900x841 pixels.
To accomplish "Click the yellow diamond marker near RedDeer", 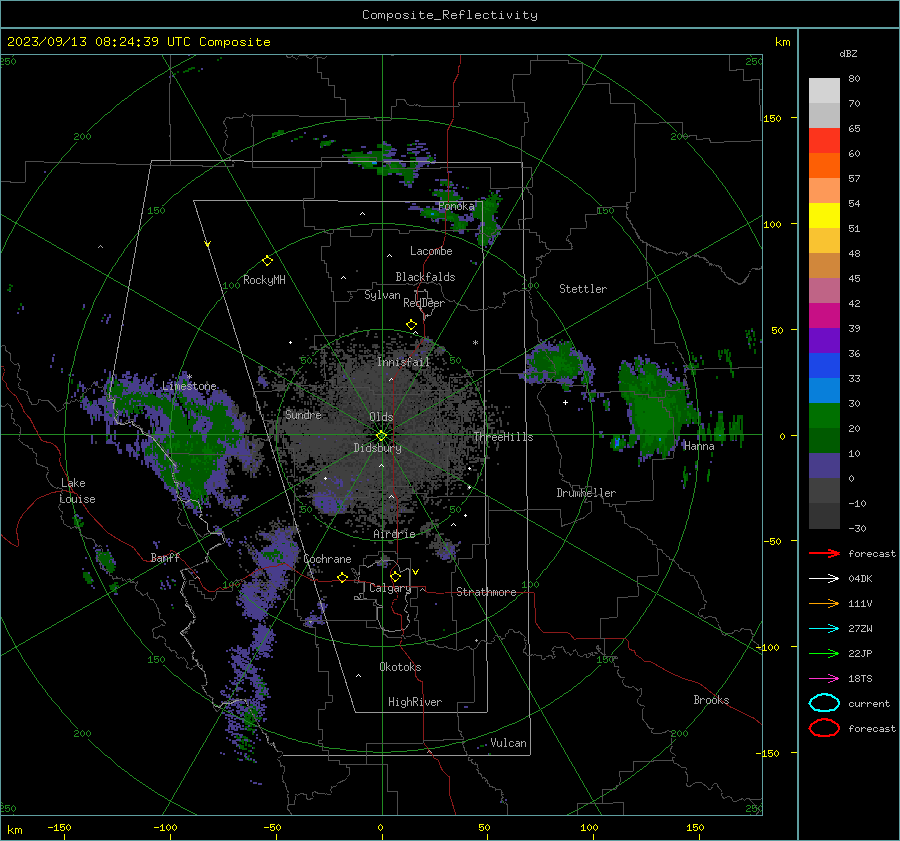I will [x=411, y=325].
